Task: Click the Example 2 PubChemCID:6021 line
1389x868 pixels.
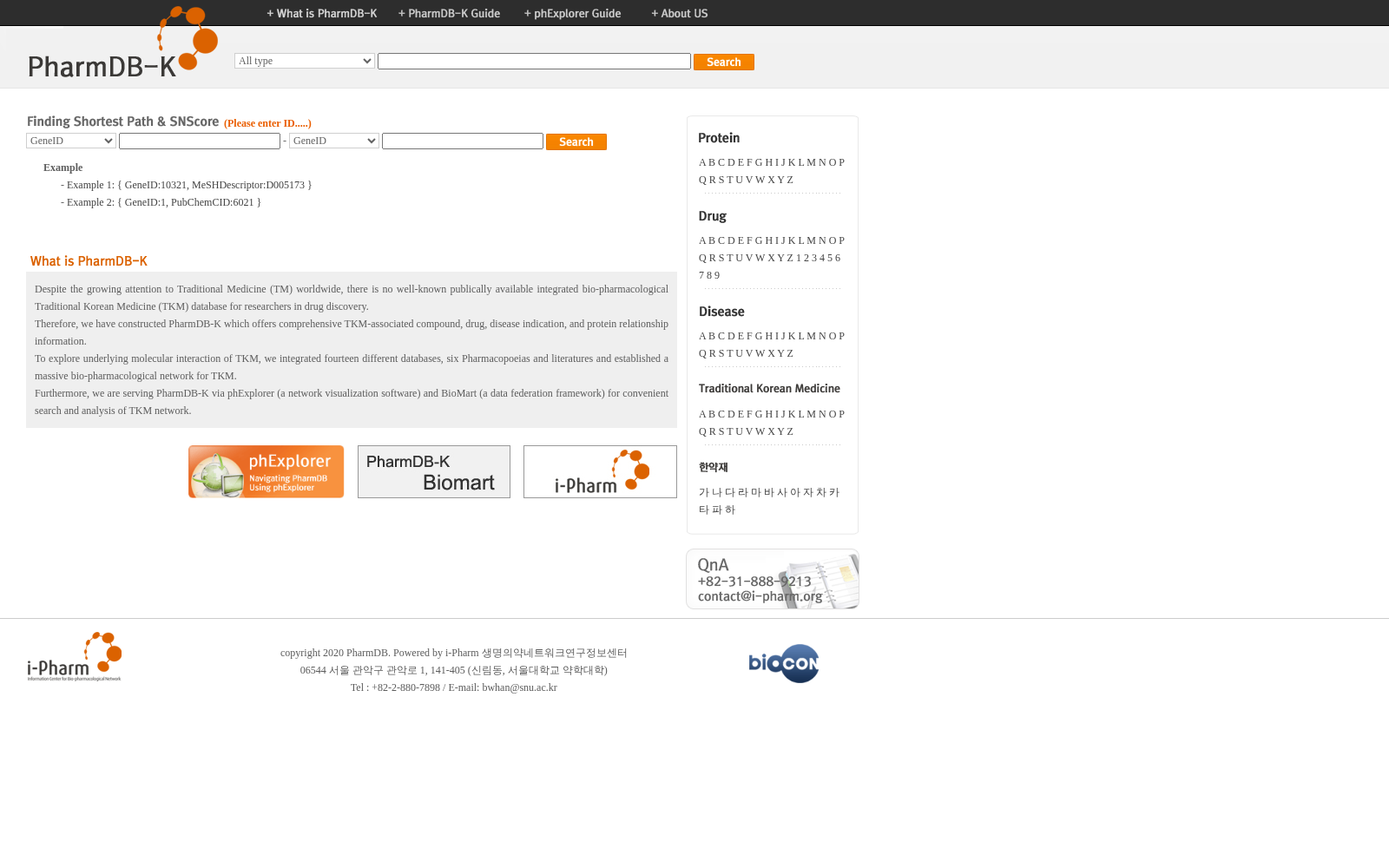Action: point(161,202)
